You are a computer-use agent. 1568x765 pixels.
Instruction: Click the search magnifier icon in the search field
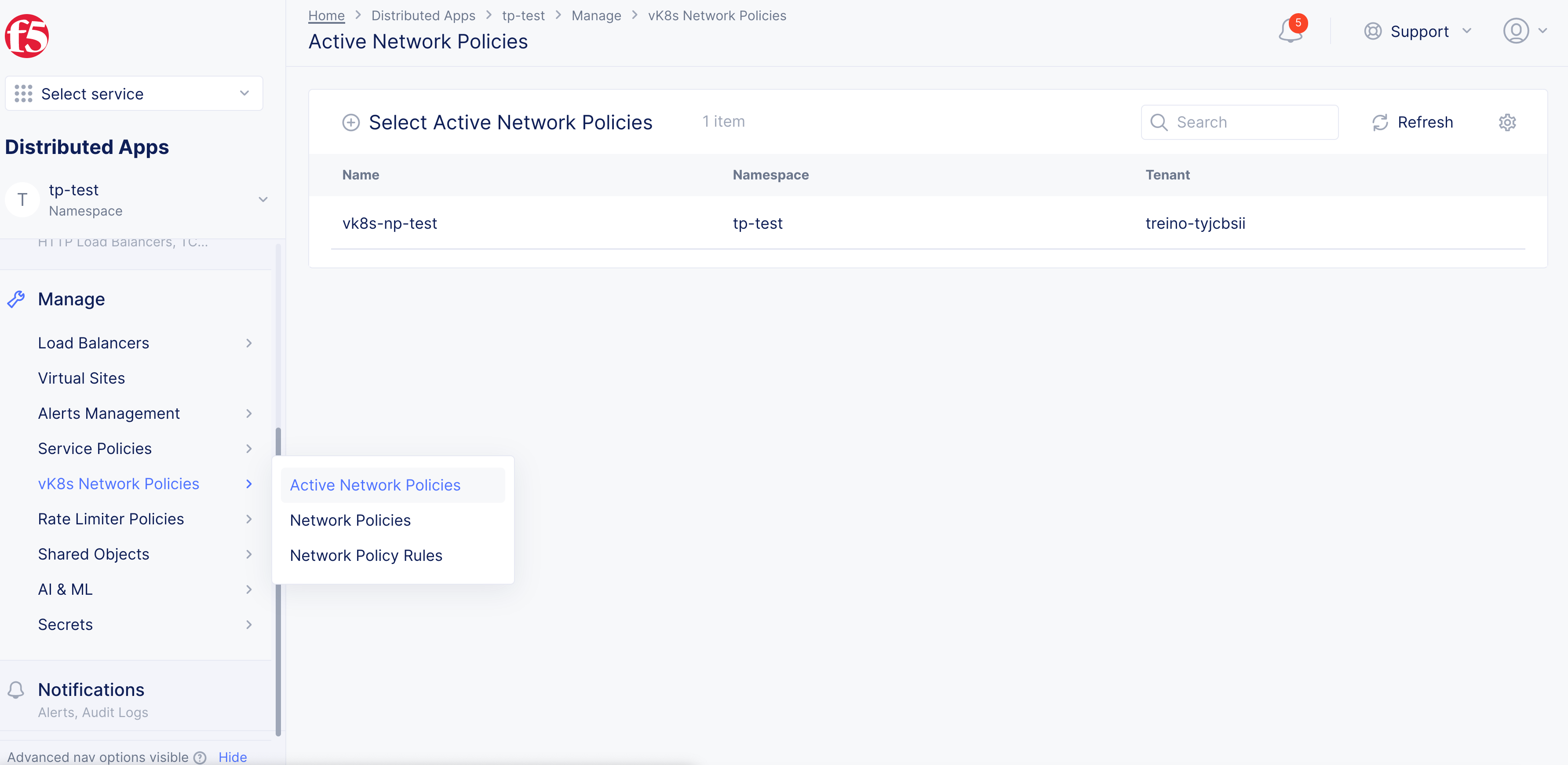(1160, 122)
